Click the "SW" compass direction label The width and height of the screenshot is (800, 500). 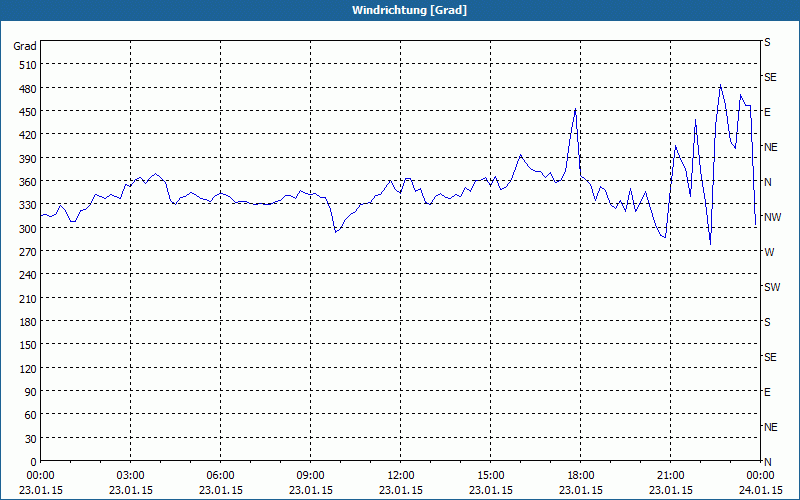[x=771, y=287]
